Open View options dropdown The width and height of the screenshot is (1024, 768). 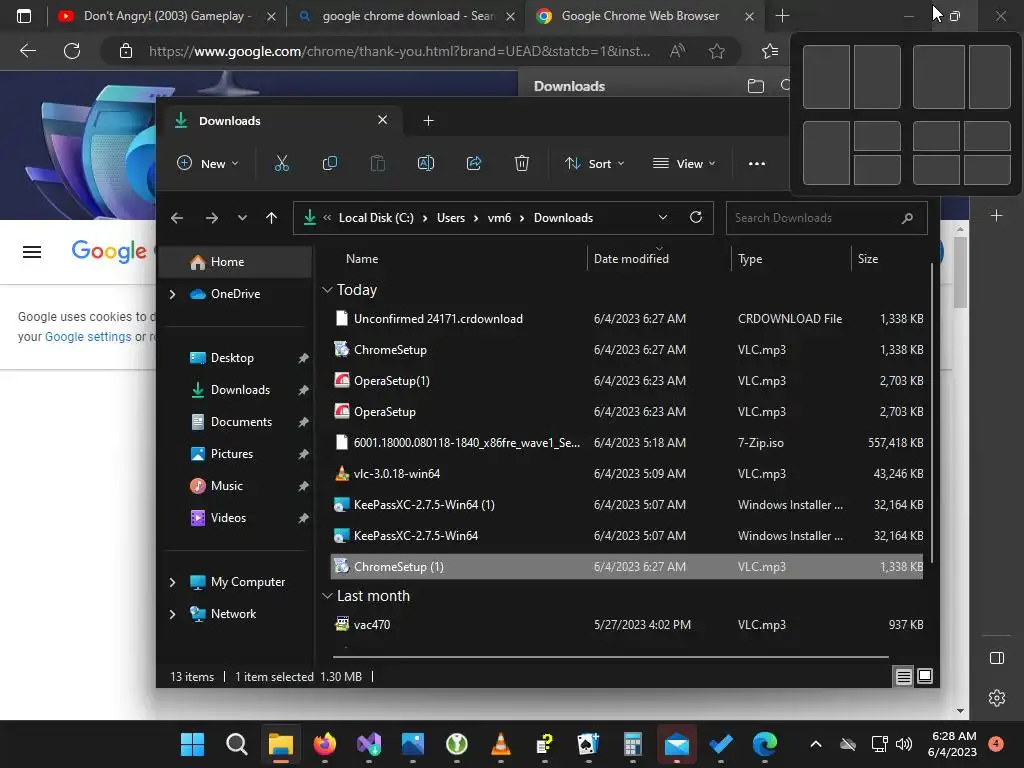pos(684,163)
